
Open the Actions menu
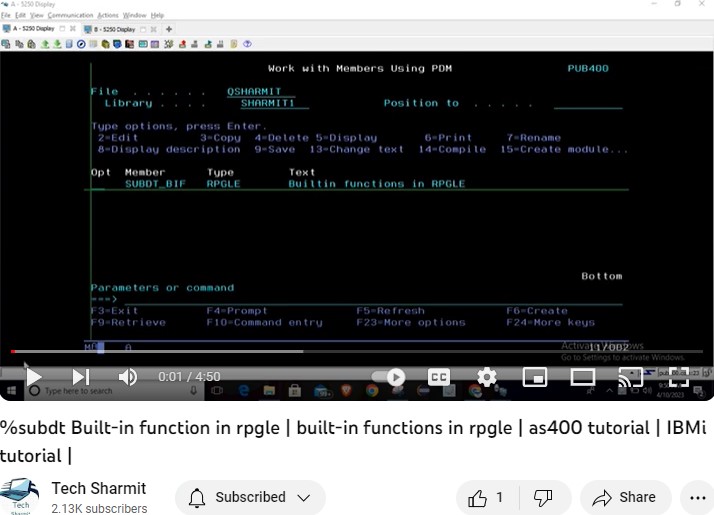108,15
